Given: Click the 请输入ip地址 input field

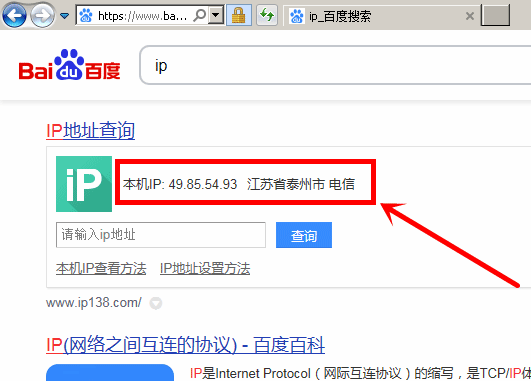Looking at the screenshot, I should tap(161, 235).
